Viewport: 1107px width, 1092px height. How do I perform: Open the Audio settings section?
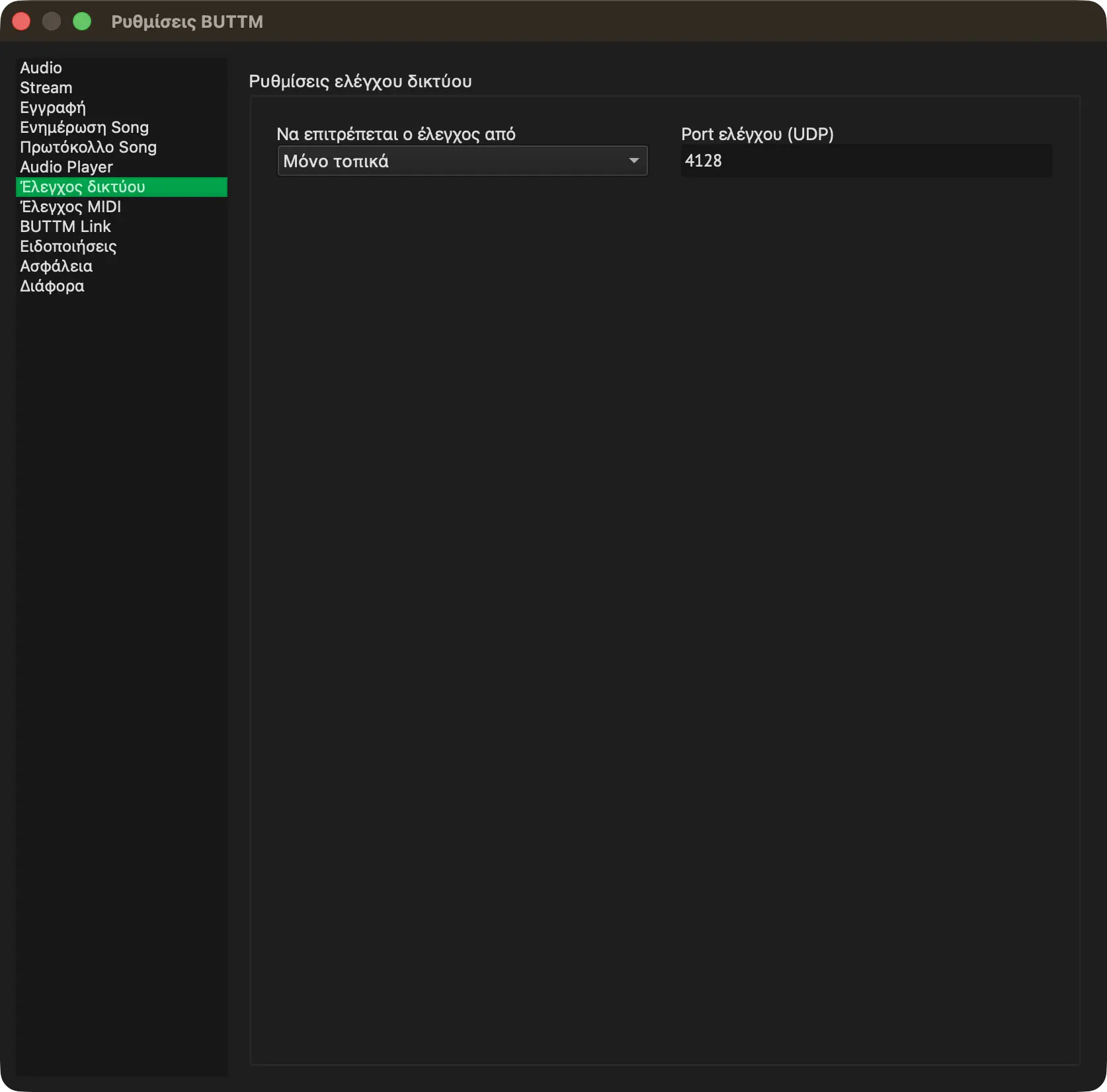coord(121,68)
